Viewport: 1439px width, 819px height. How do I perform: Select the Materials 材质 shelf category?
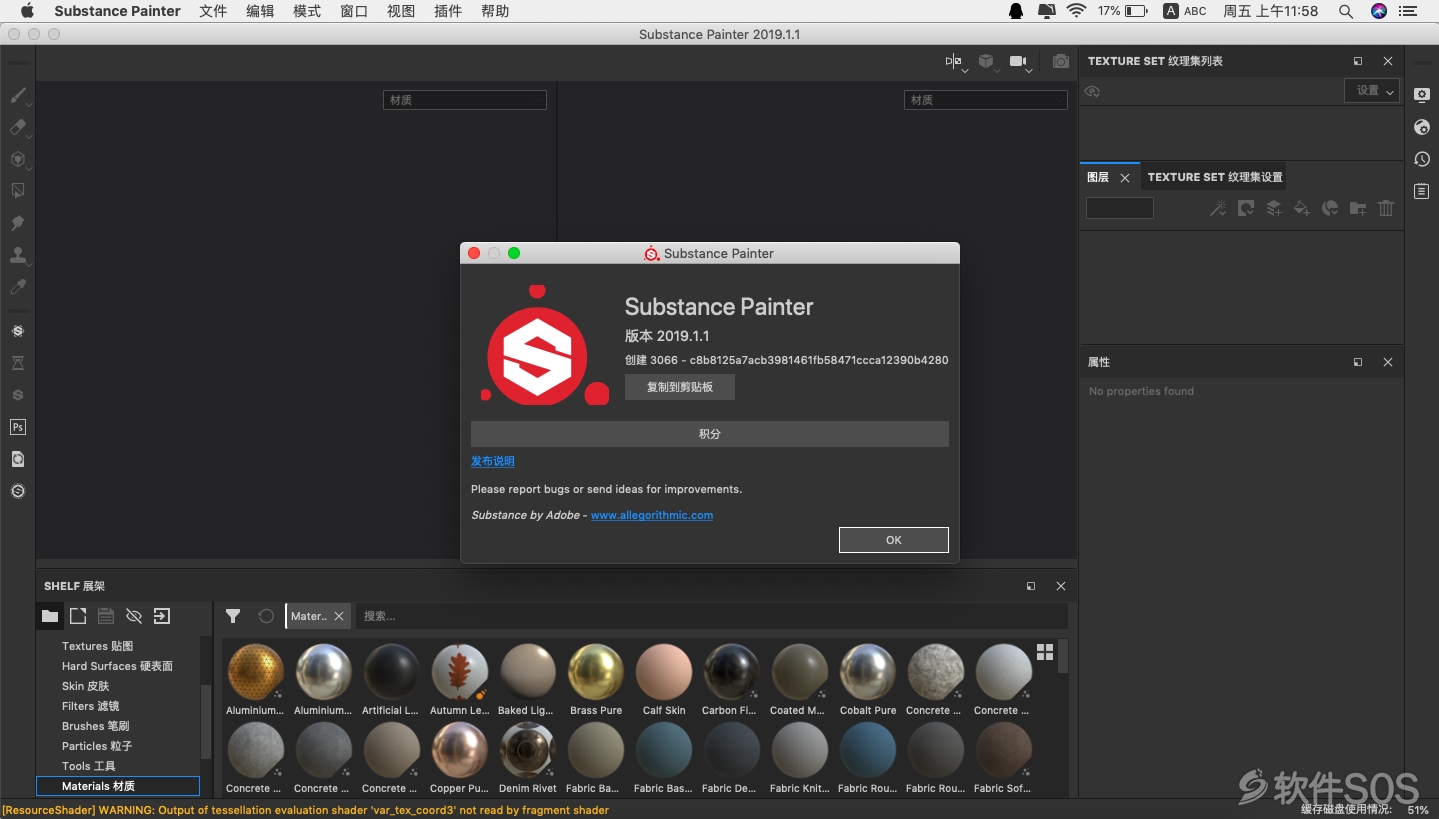118,786
